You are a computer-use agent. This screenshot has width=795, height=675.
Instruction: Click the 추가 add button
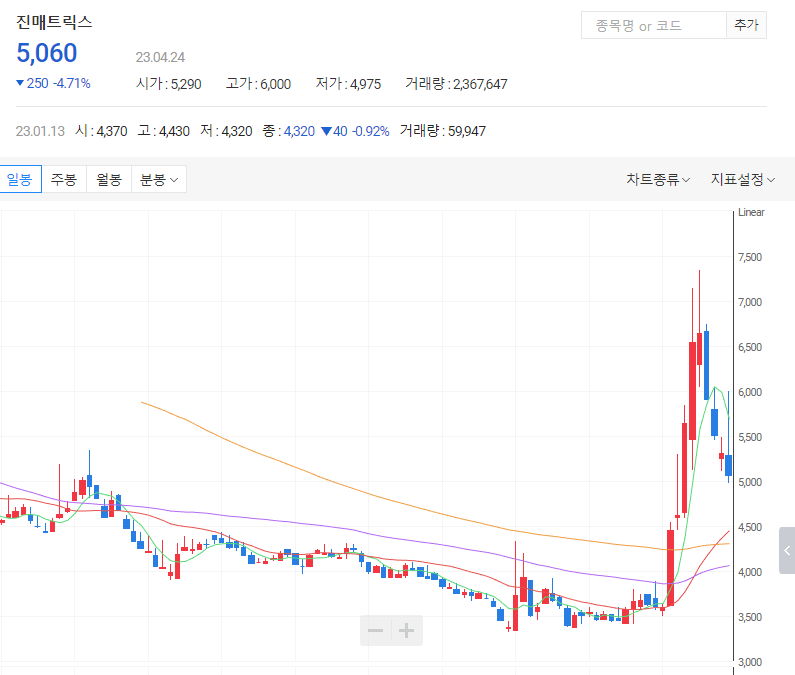click(746, 25)
